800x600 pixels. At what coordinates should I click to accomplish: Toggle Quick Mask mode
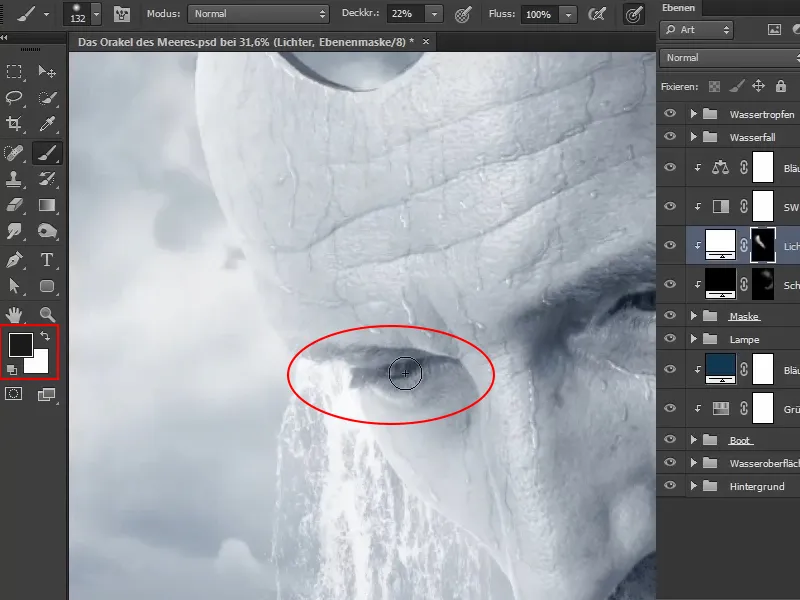[x=14, y=393]
